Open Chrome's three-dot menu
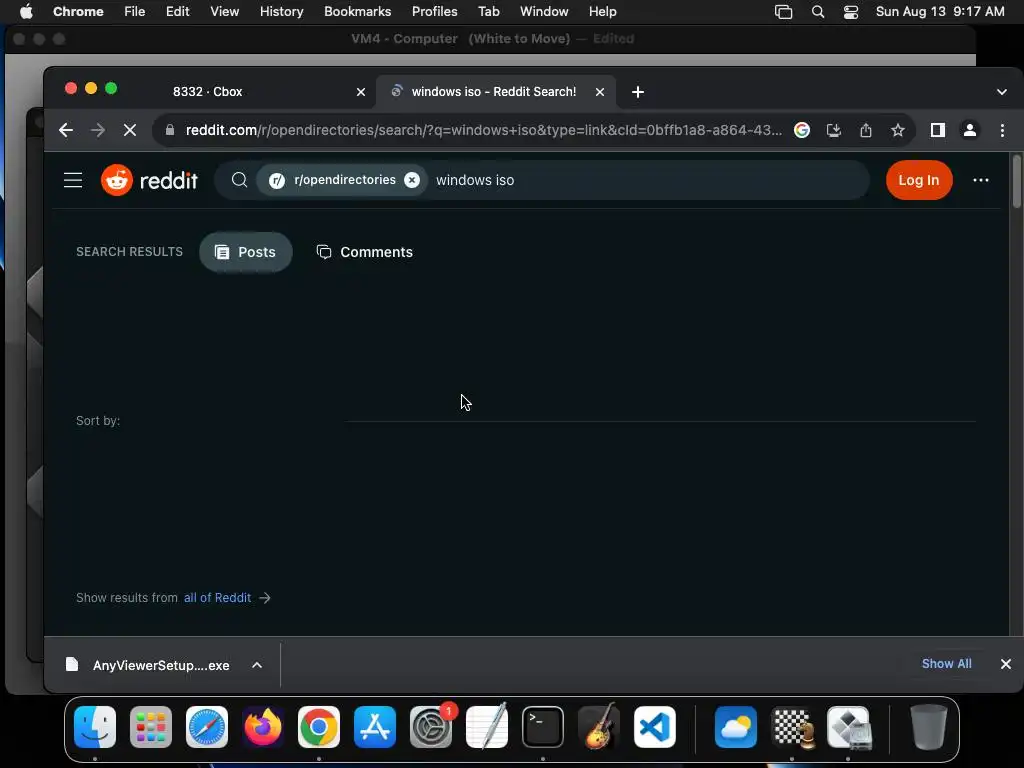This screenshot has width=1024, height=768. coord(1002,130)
